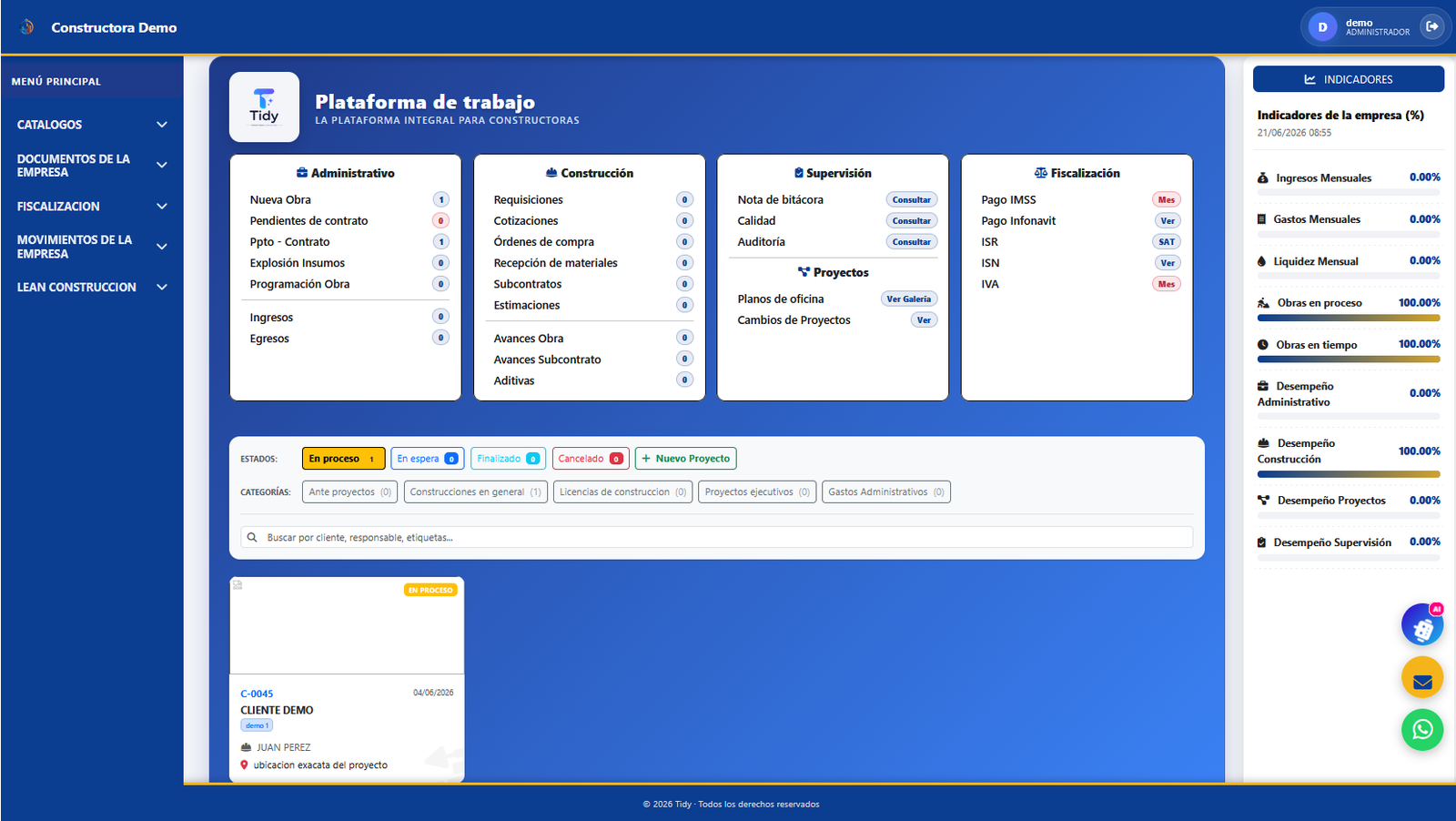Screen dimensions: 1456x821
Task: Click Consultar next to Nota de bitácora
Action: tap(912, 199)
